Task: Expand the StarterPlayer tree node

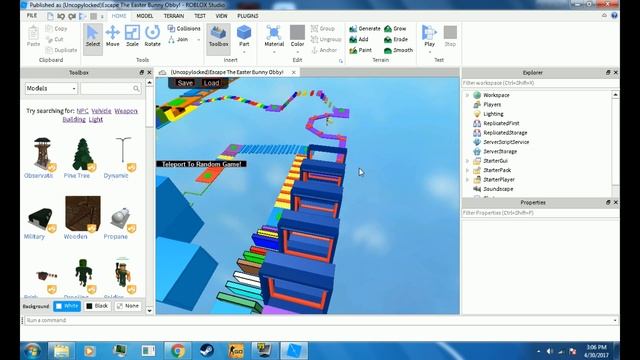Action: tap(467, 180)
